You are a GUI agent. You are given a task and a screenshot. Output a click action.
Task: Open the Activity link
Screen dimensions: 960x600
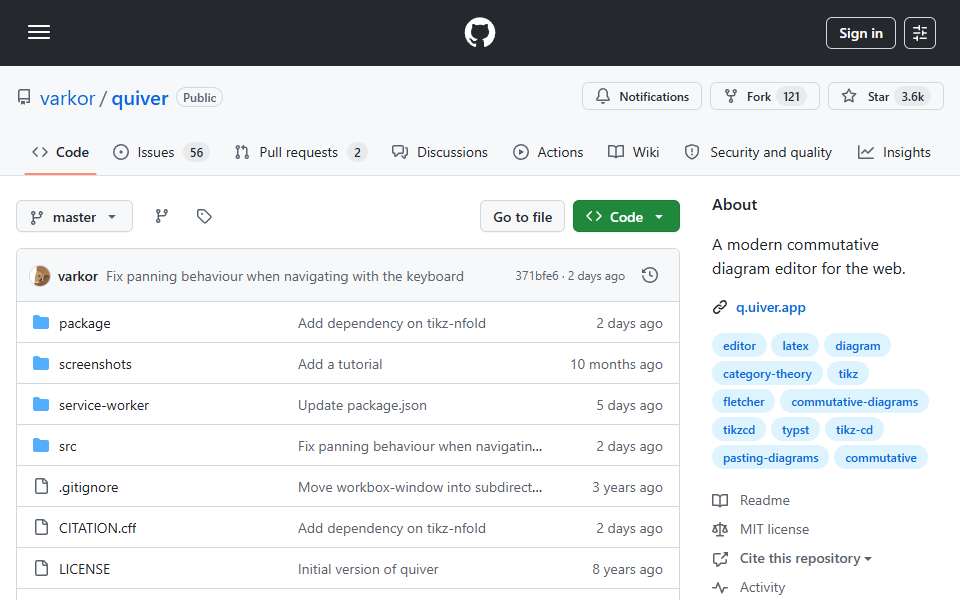coord(749,588)
